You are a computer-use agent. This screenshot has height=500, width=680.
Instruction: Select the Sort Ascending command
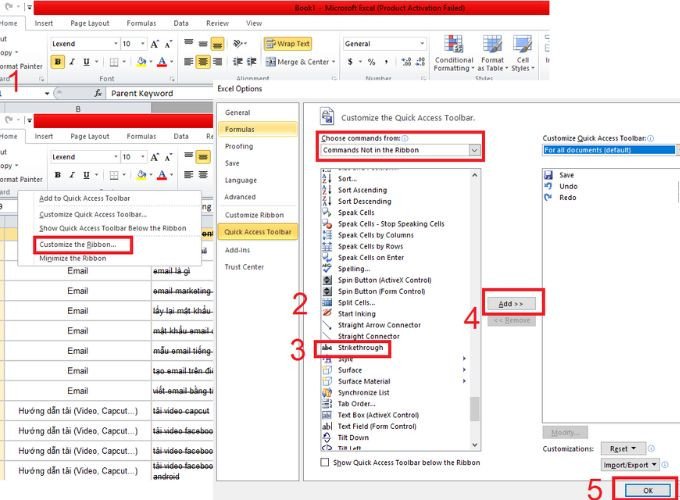tap(363, 190)
